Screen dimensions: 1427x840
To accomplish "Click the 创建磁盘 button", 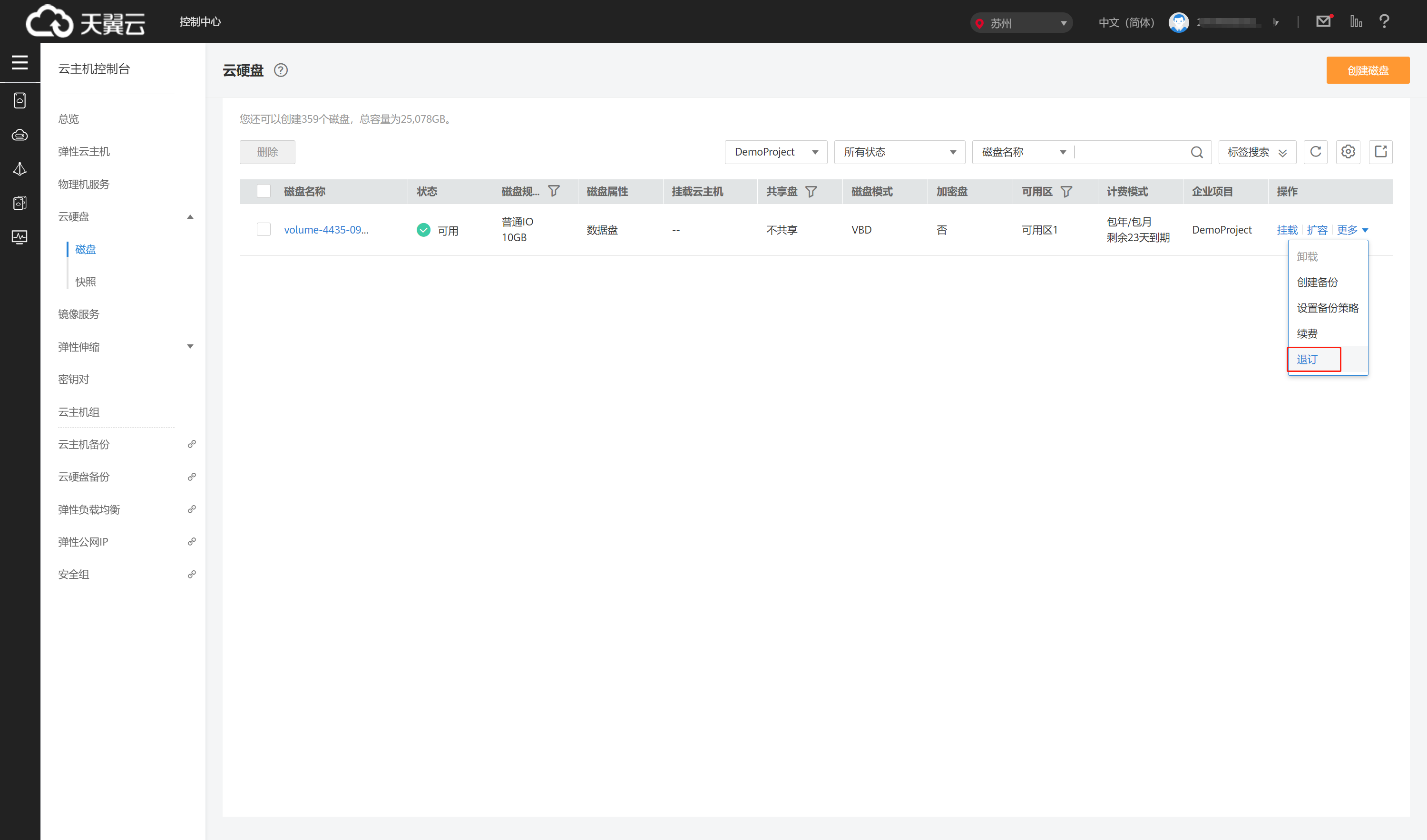I will [1367, 70].
